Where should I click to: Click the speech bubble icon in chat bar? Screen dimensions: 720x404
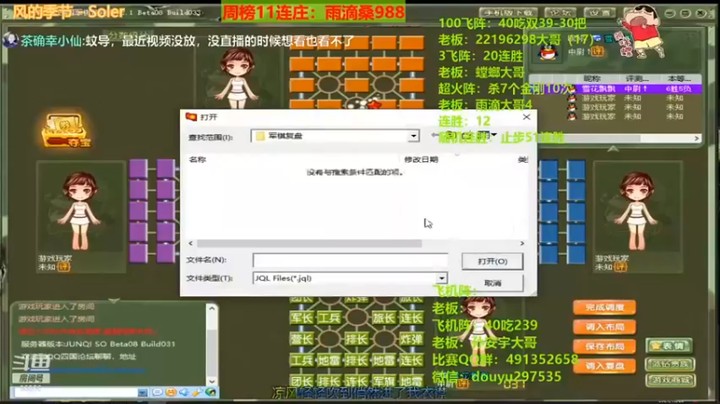(158, 393)
